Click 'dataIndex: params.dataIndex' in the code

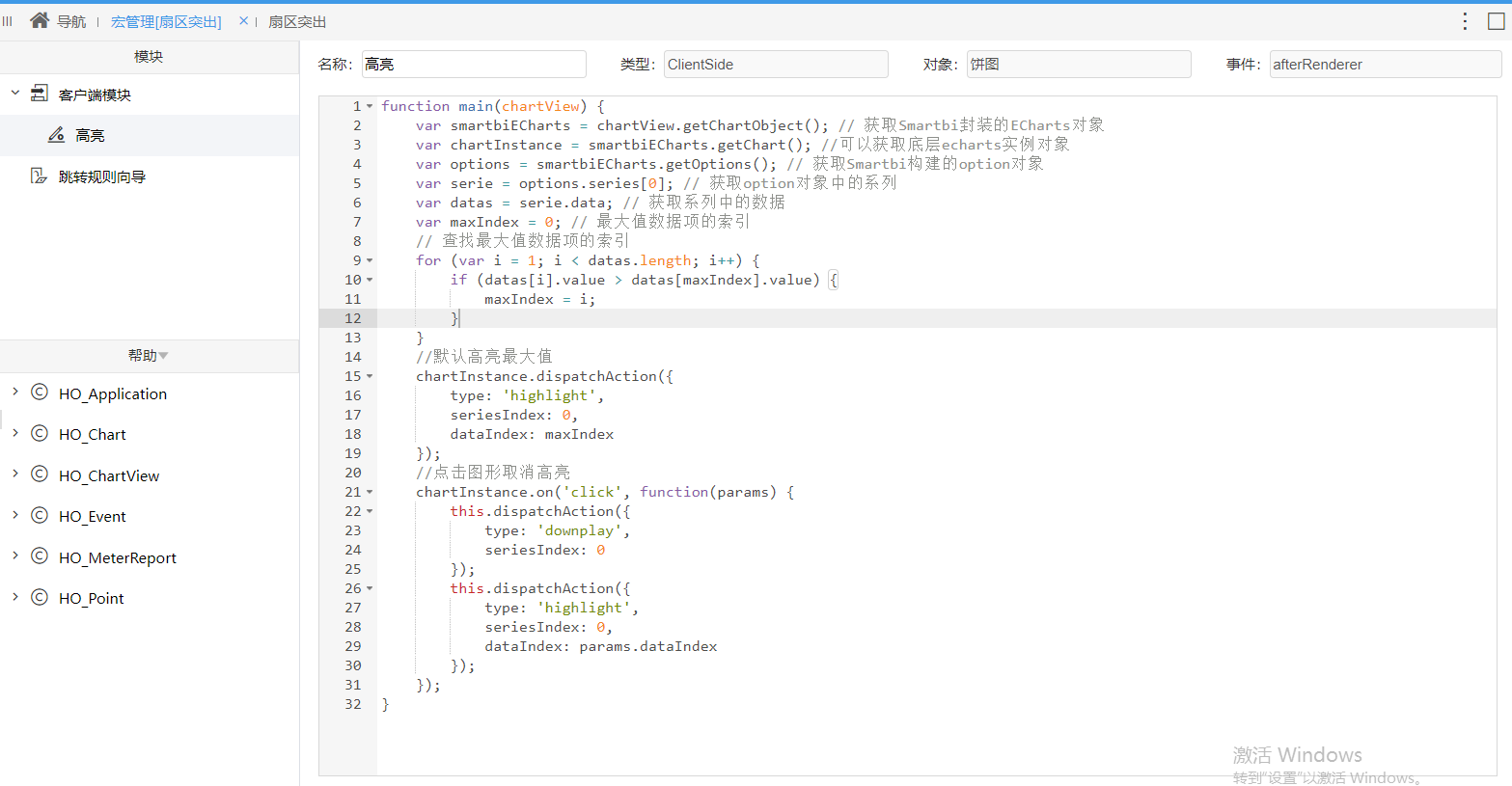click(x=601, y=646)
